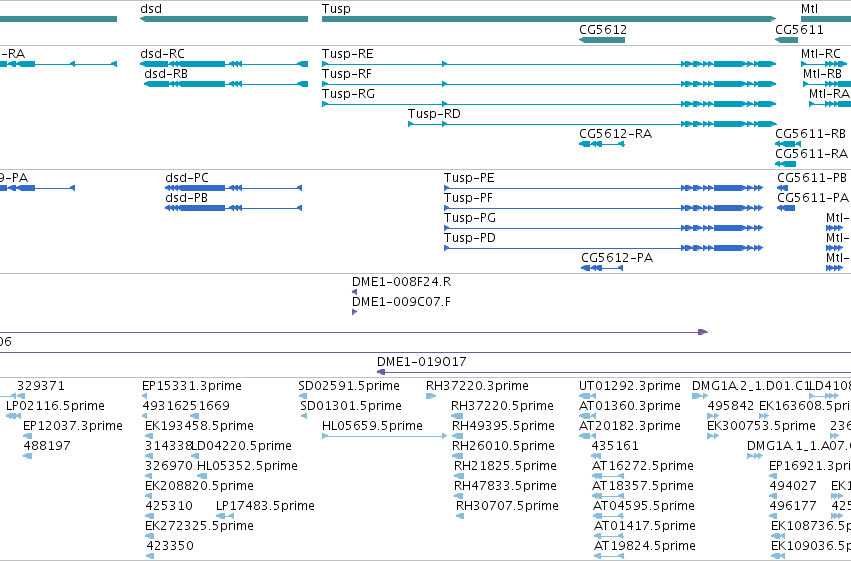851x561 pixels.
Task: Select the RH37220.5prime label
Action: coord(502,406)
